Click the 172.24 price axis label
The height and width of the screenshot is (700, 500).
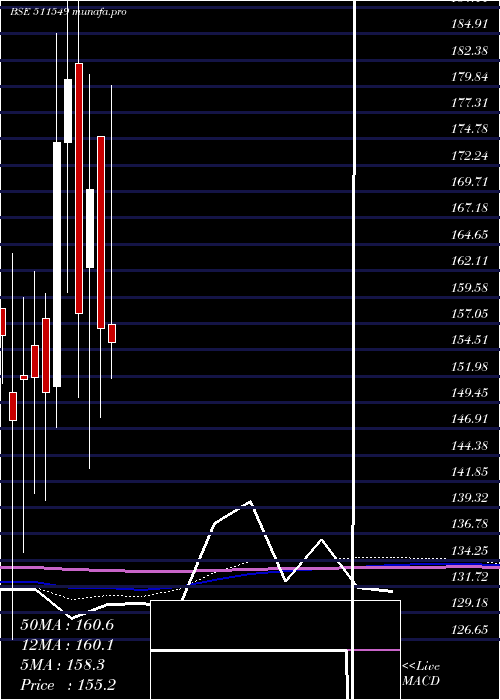point(470,156)
